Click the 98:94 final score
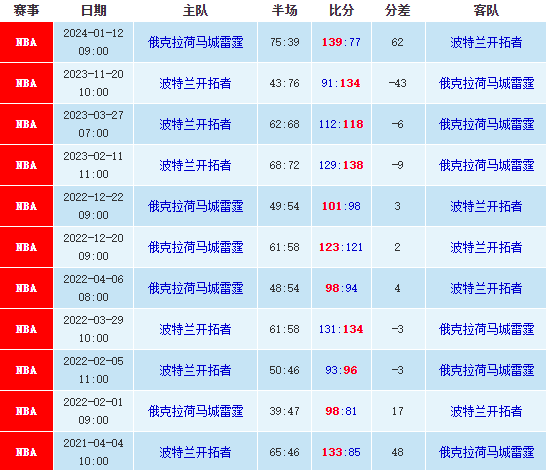Viewport: 546px width, 470px height. coord(341,288)
